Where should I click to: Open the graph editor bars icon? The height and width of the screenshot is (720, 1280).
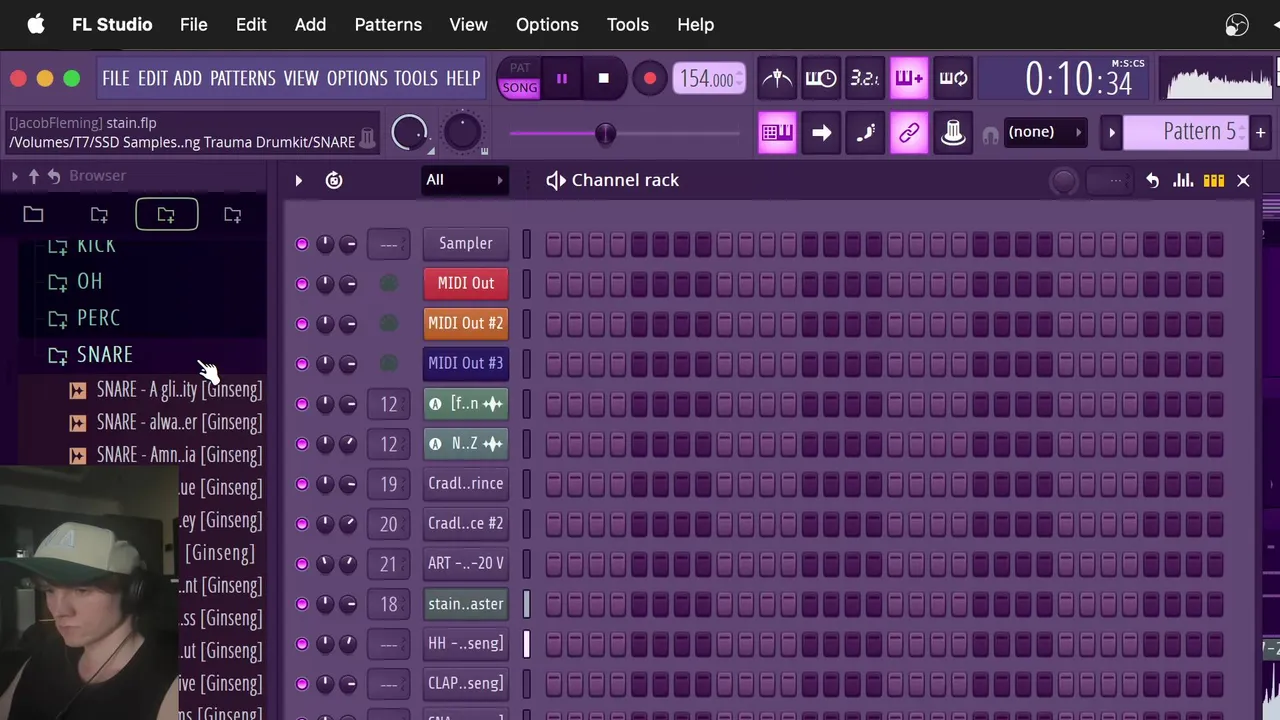pyautogui.click(x=1183, y=181)
